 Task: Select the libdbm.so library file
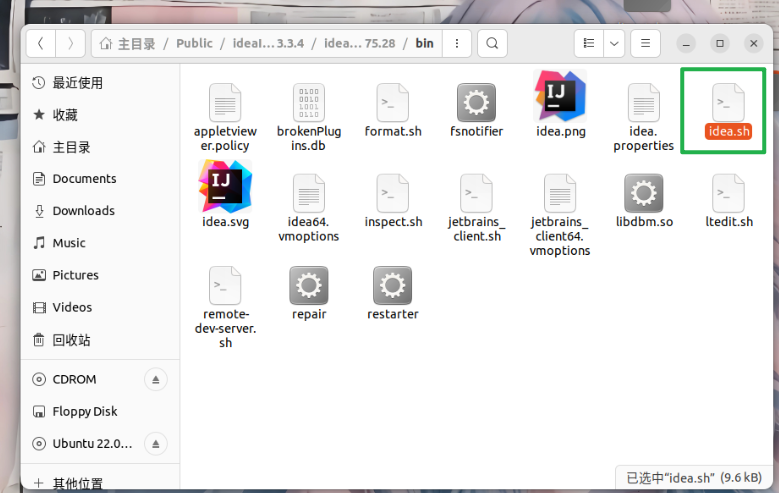pyautogui.click(x=643, y=193)
